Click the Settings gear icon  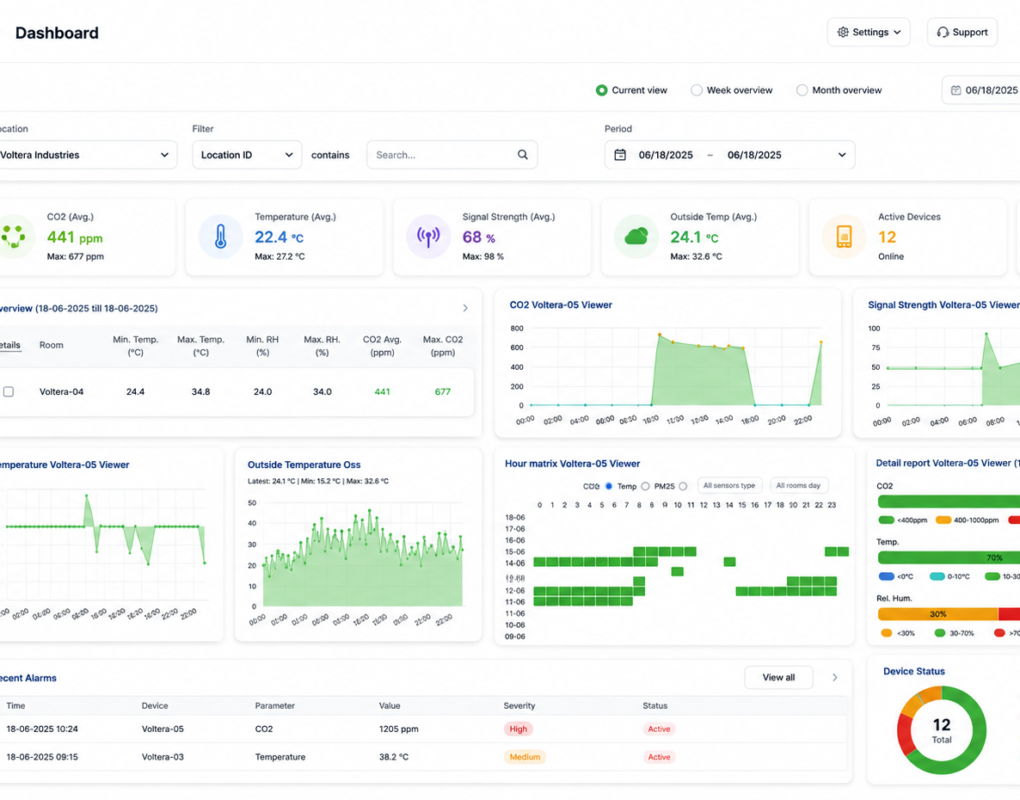[842, 32]
